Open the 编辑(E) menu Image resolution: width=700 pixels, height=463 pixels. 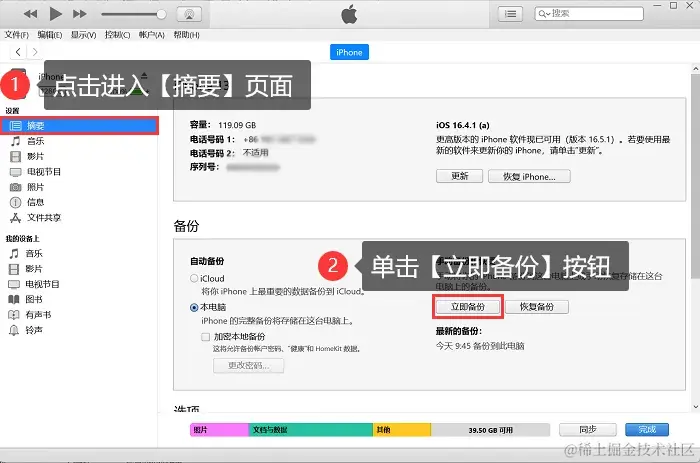(x=50, y=35)
